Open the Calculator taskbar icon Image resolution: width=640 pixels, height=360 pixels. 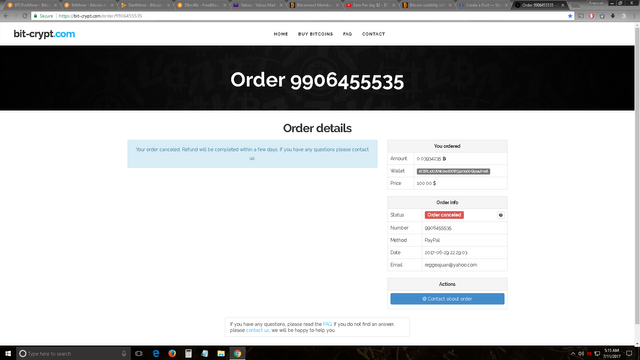pyautogui.click(x=188, y=353)
